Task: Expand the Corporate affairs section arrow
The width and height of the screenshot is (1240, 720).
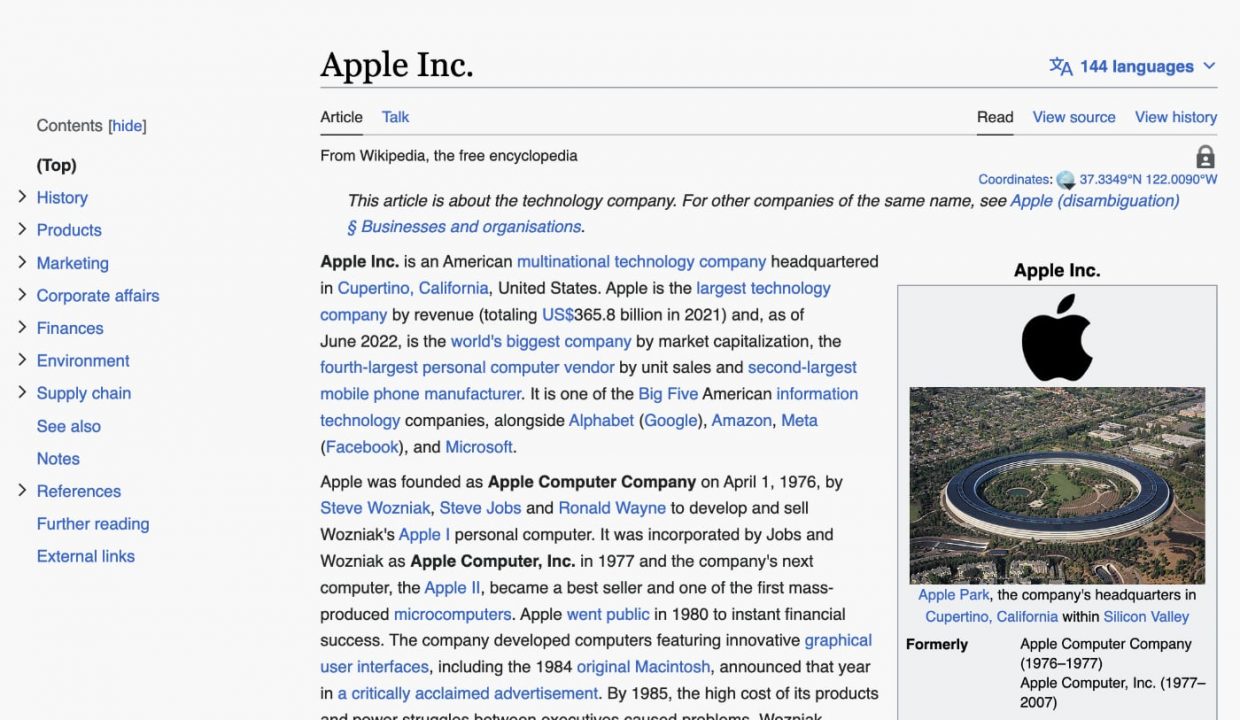Action: [x=22, y=295]
